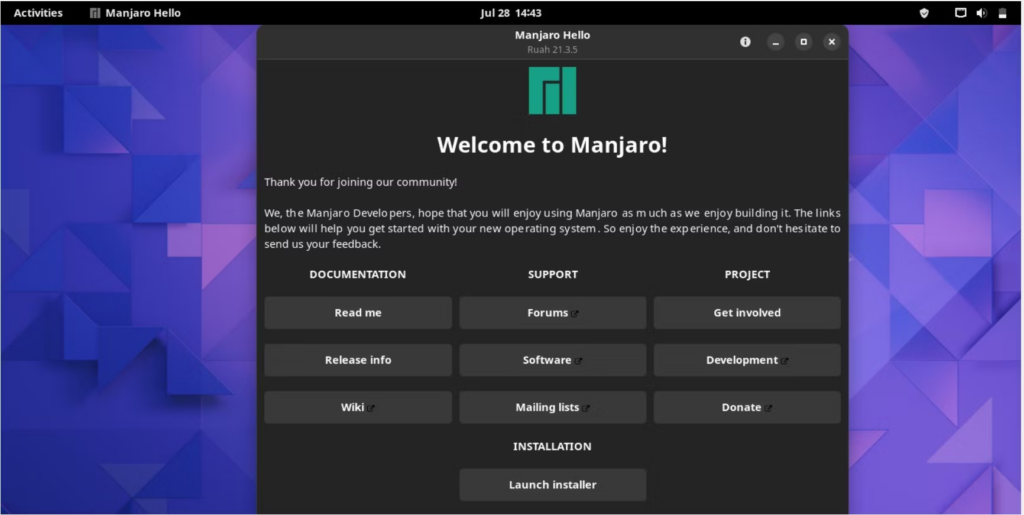Open the Activities overview
Image resolution: width=1024 pixels, height=515 pixels.
[38, 13]
